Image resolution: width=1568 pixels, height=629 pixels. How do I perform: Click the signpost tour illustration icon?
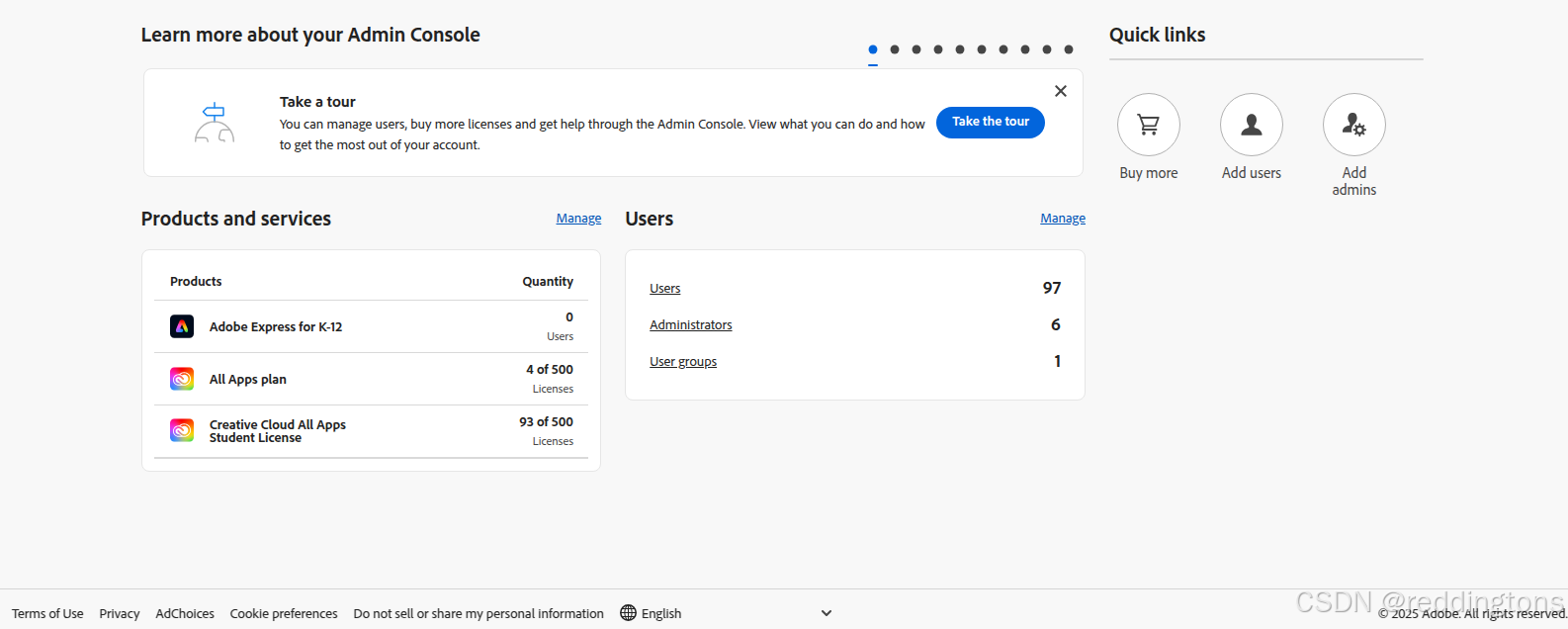pos(215,123)
